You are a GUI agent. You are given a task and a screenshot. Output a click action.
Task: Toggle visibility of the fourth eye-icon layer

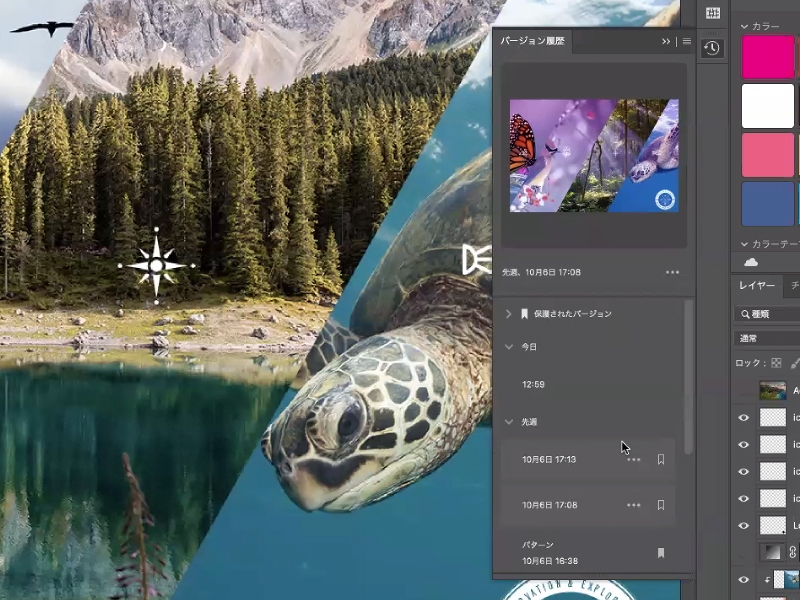pos(744,499)
